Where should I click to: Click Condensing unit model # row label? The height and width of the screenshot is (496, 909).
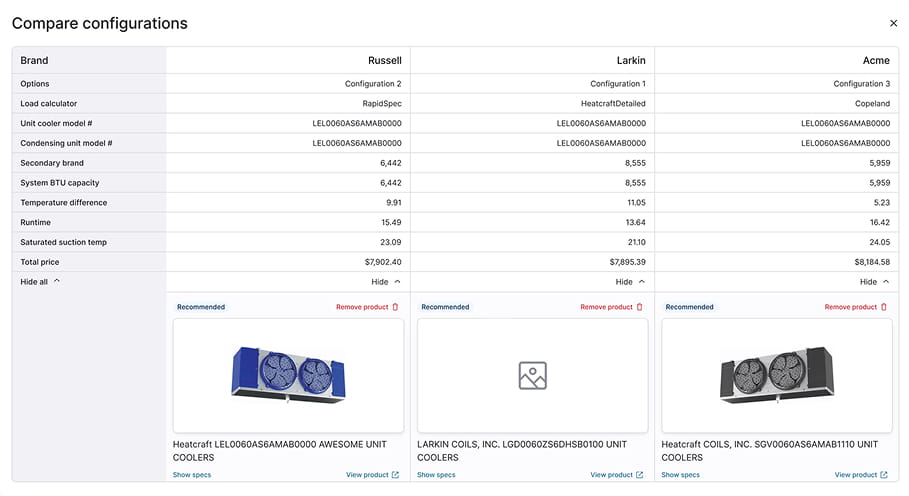[66, 143]
